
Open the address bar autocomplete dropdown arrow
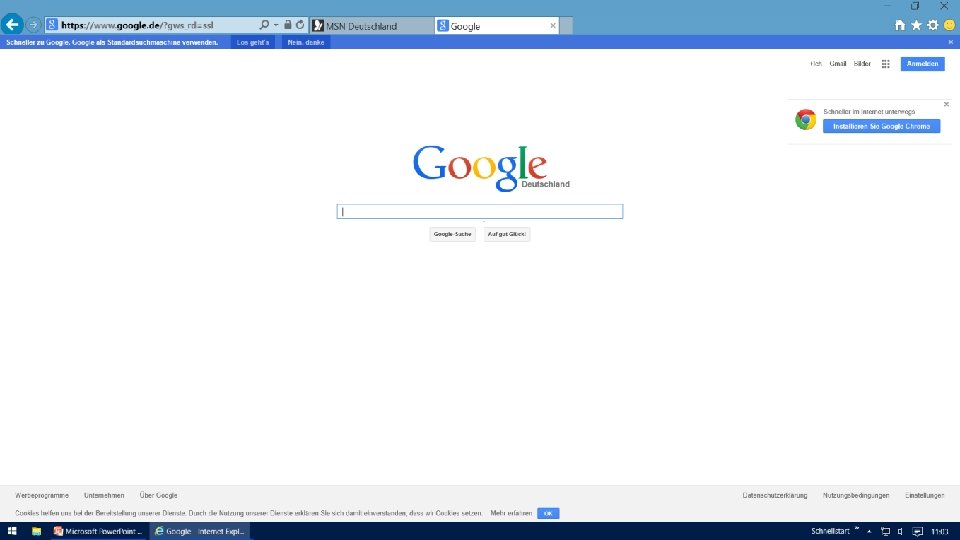click(276, 25)
